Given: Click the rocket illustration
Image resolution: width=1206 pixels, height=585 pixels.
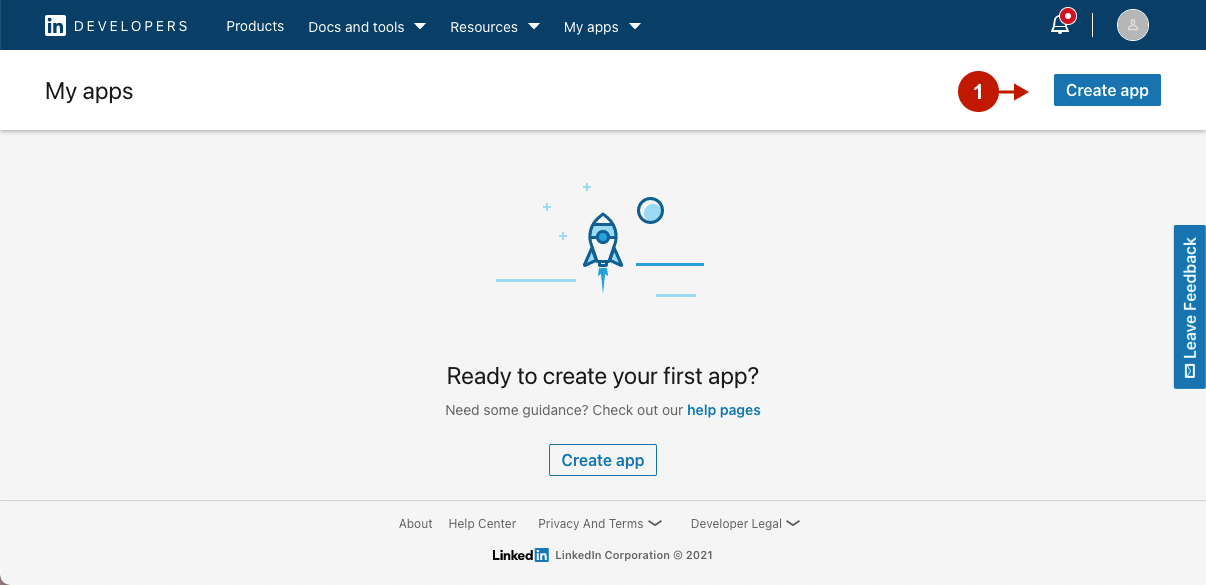Looking at the screenshot, I should point(602,247).
